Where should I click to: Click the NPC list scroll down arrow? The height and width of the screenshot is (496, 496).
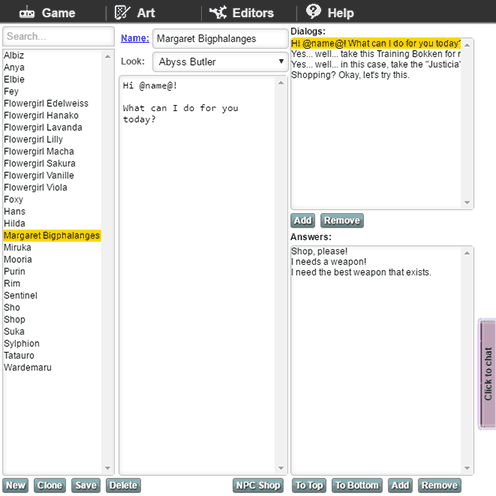point(107,468)
